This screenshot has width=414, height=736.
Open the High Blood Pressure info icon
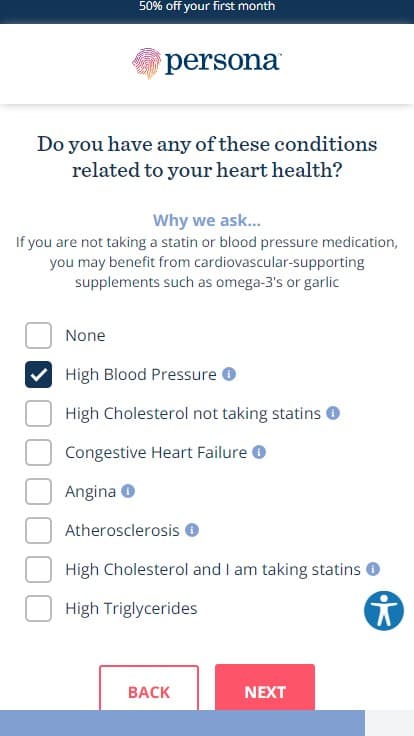pos(229,374)
